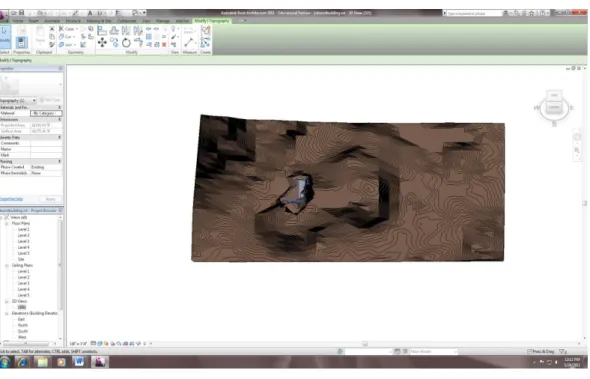This screenshot has height=379, width=590.
Task: Click the Apply button in Properties
Action: click(50, 199)
